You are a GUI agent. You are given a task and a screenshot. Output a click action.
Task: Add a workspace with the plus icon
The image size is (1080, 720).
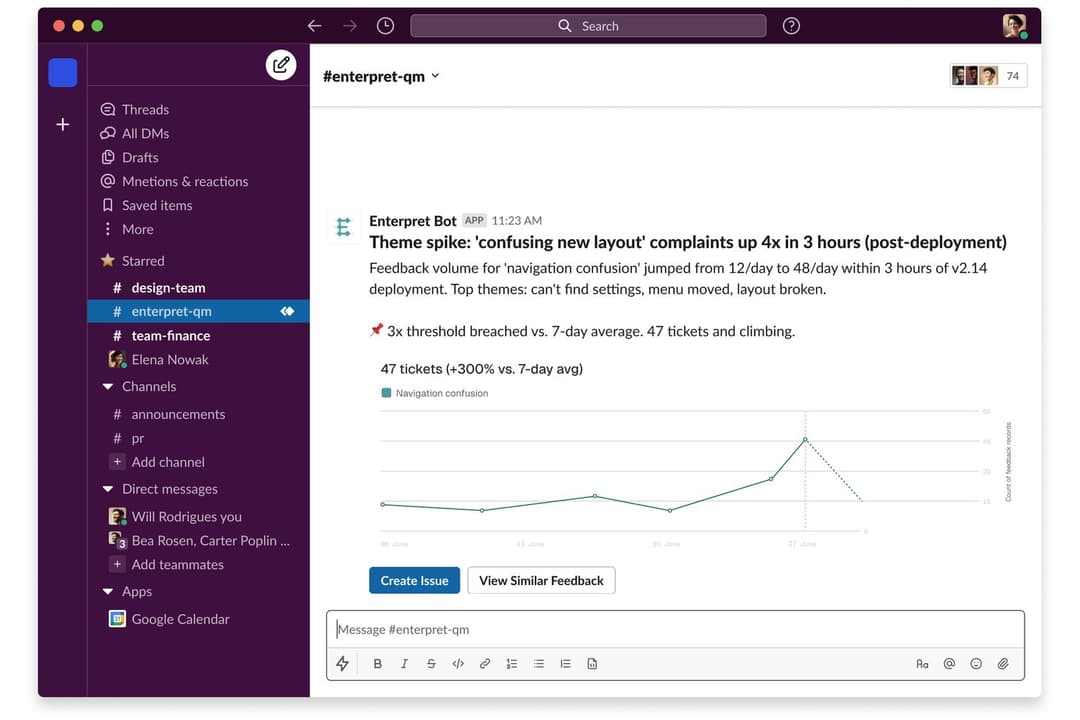63,125
